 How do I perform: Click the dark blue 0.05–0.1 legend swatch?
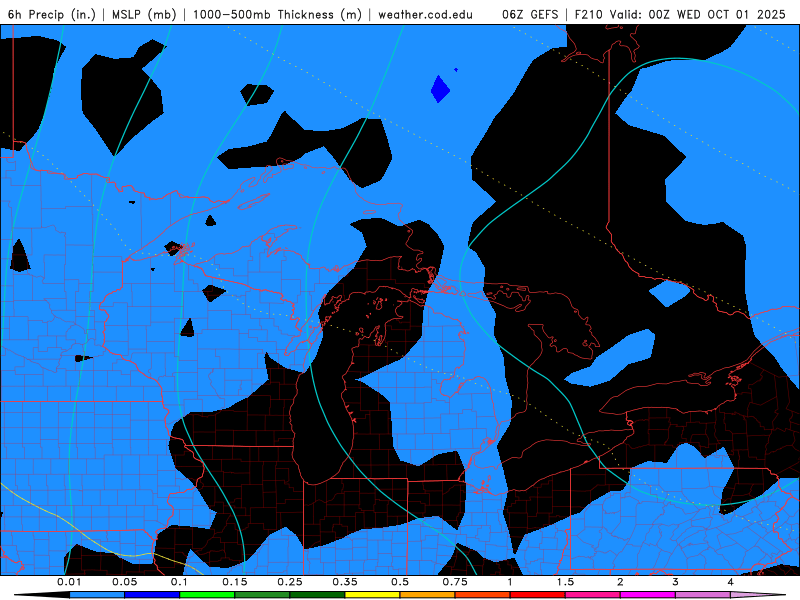pyautogui.click(x=152, y=595)
